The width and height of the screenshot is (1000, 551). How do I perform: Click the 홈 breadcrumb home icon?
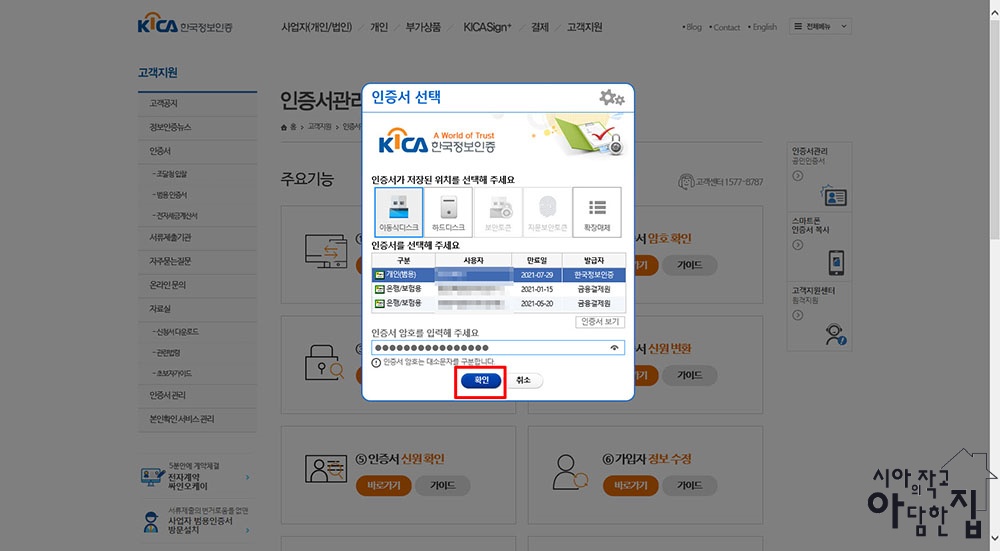tap(284, 127)
